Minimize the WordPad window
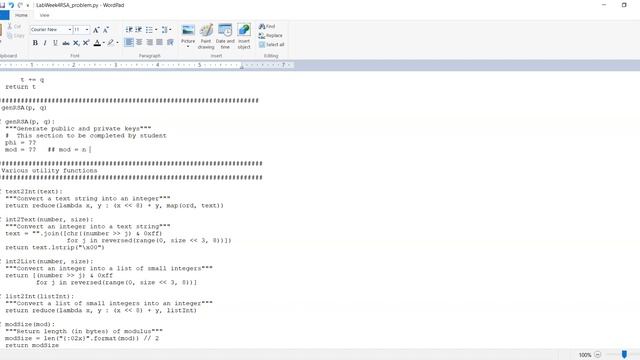Image resolution: width=640 pixels, height=360 pixels. [x=604, y=5]
